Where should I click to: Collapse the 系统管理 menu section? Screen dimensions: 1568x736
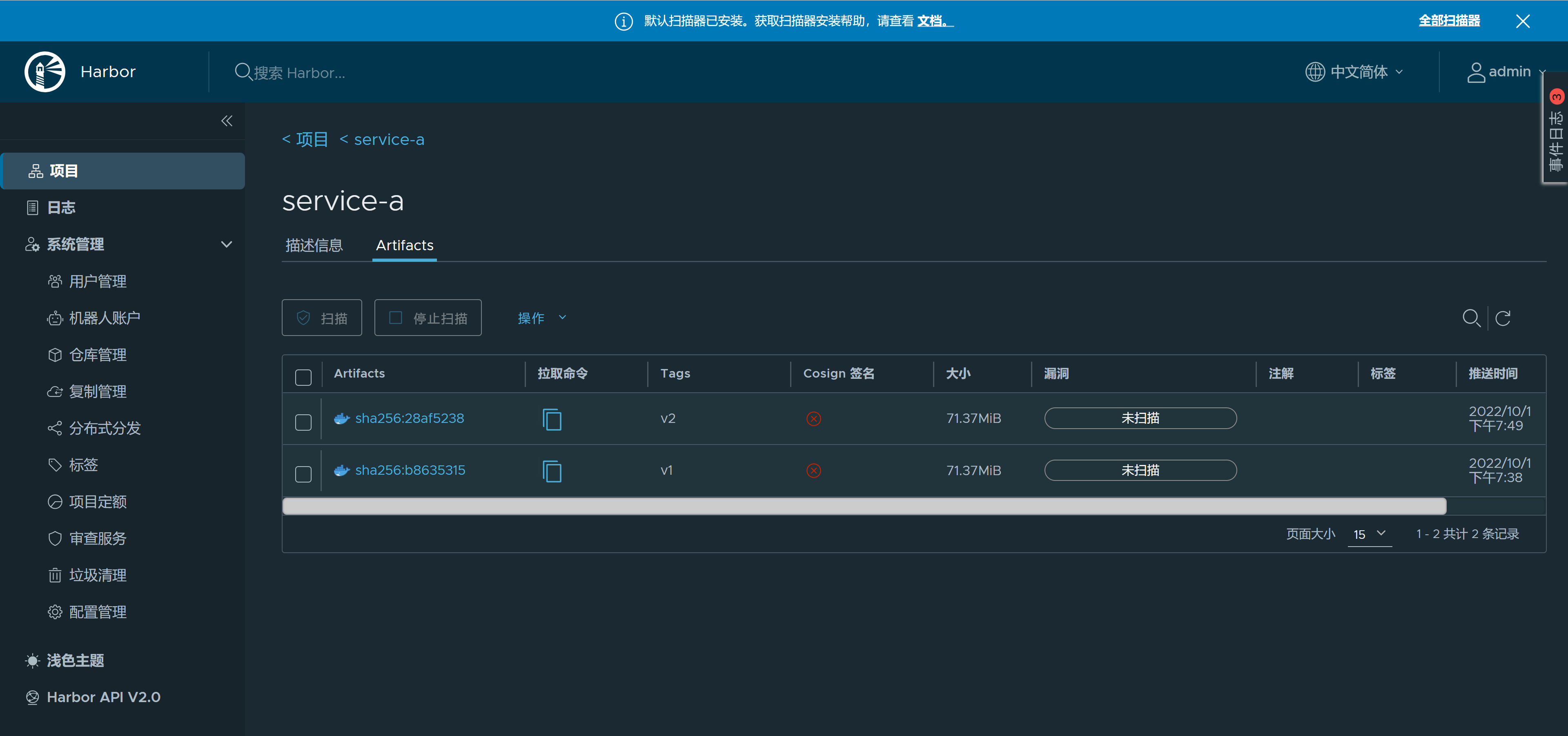pyautogui.click(x=226, y=245)
